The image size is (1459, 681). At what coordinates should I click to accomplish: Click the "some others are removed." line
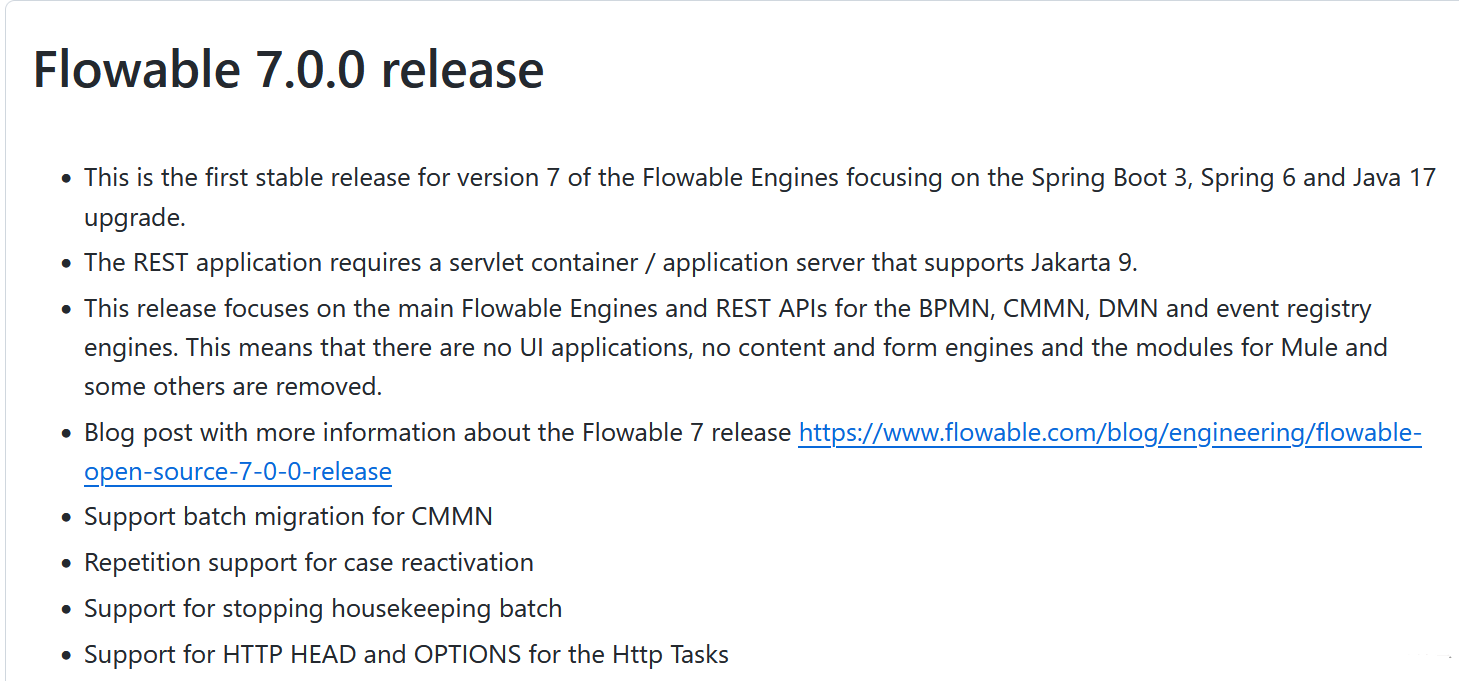[232, 386]
